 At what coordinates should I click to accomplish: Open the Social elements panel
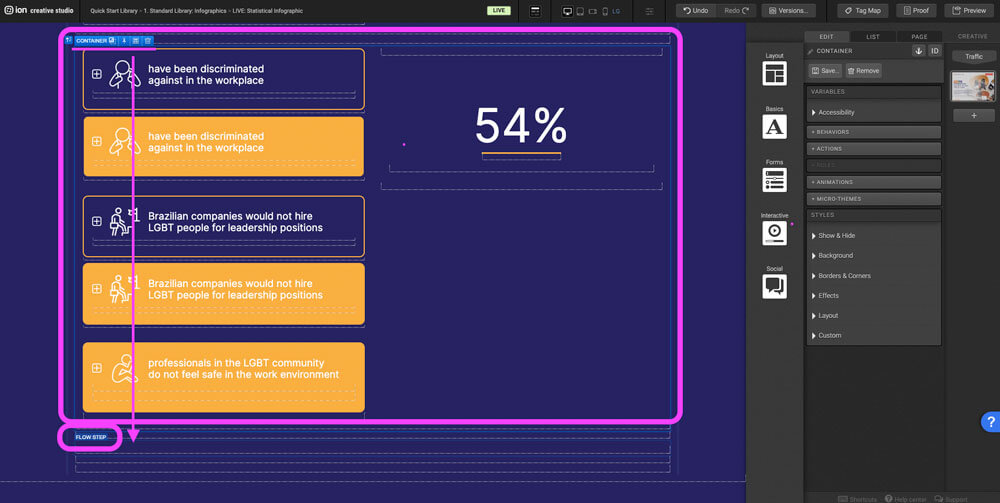[774, 286]
